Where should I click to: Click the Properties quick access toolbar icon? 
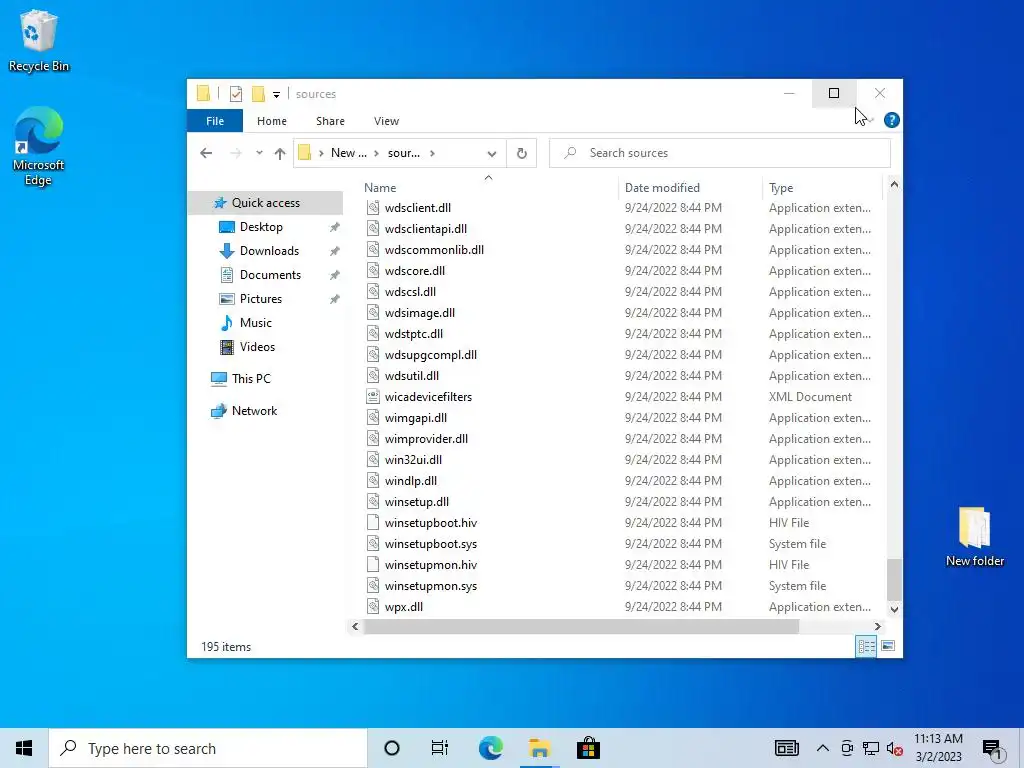[236, 94]
